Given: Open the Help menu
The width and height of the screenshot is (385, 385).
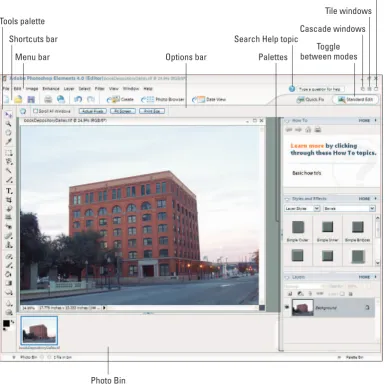Looking at the screenshot, I should tap(148, 89).
